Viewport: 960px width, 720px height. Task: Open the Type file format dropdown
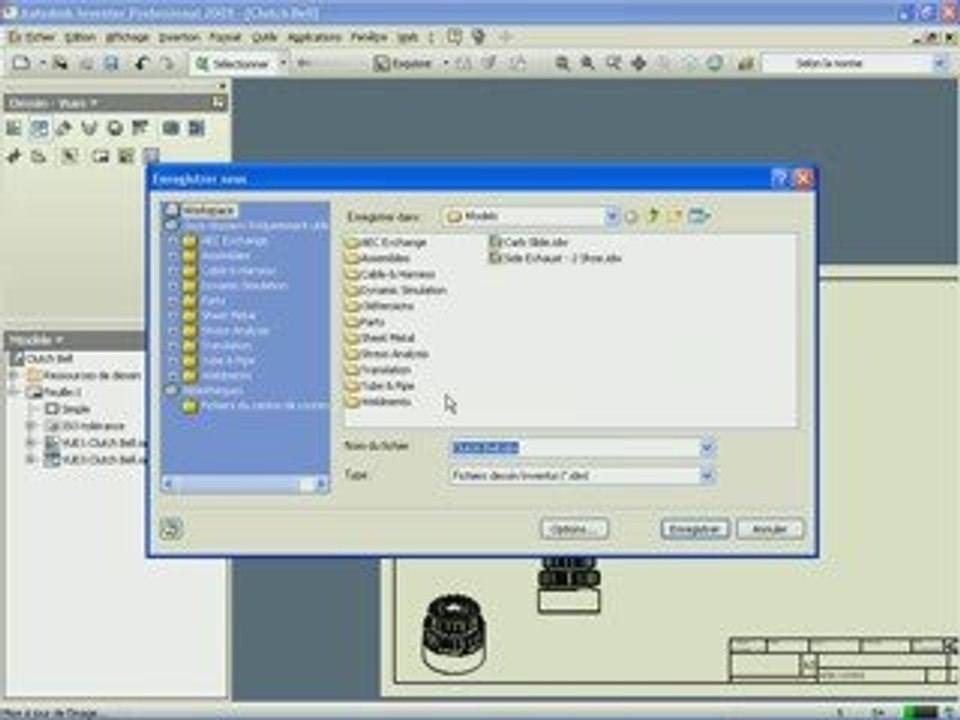point(707,475)
